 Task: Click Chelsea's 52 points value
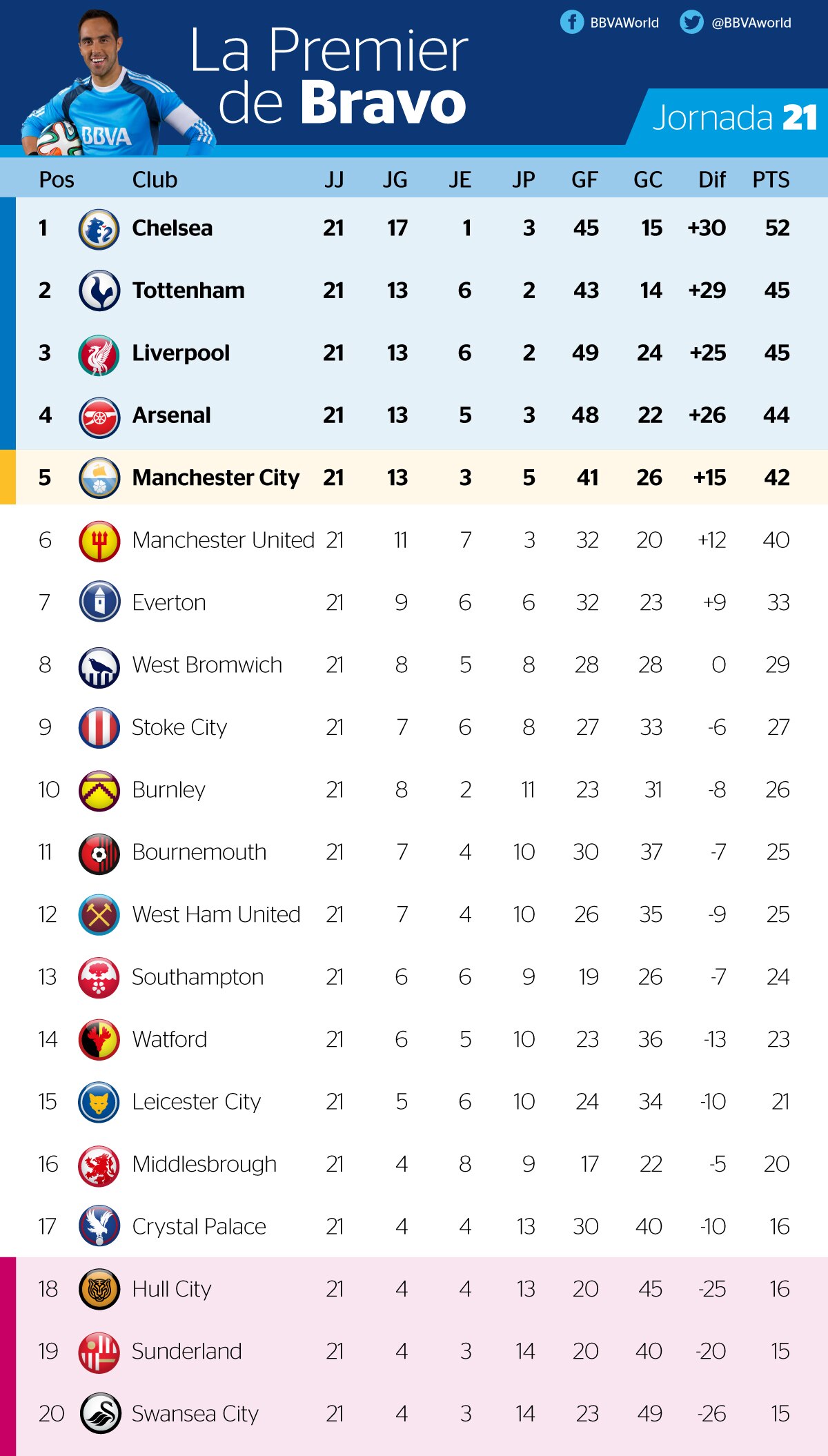coord(777,228)
